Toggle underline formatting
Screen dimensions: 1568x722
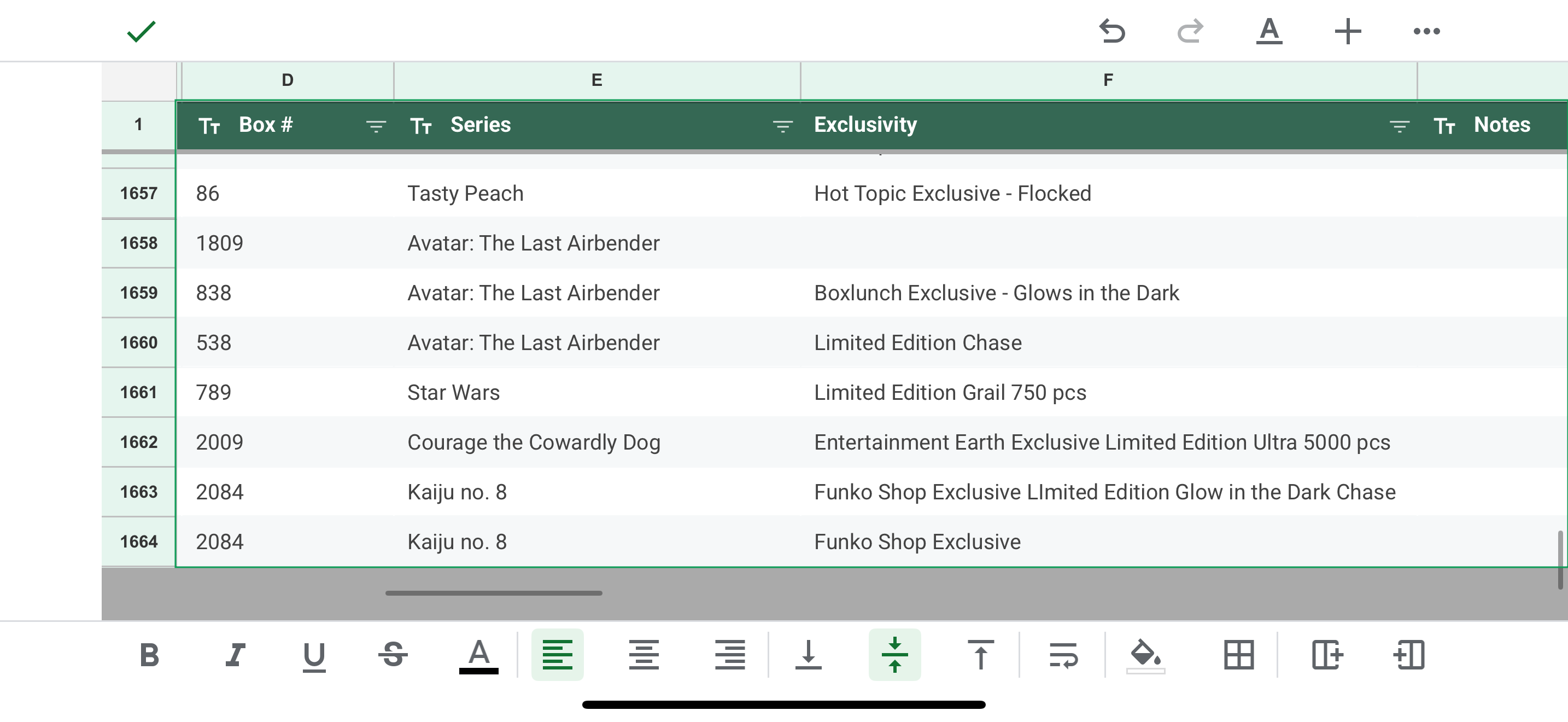click(314, 656)
